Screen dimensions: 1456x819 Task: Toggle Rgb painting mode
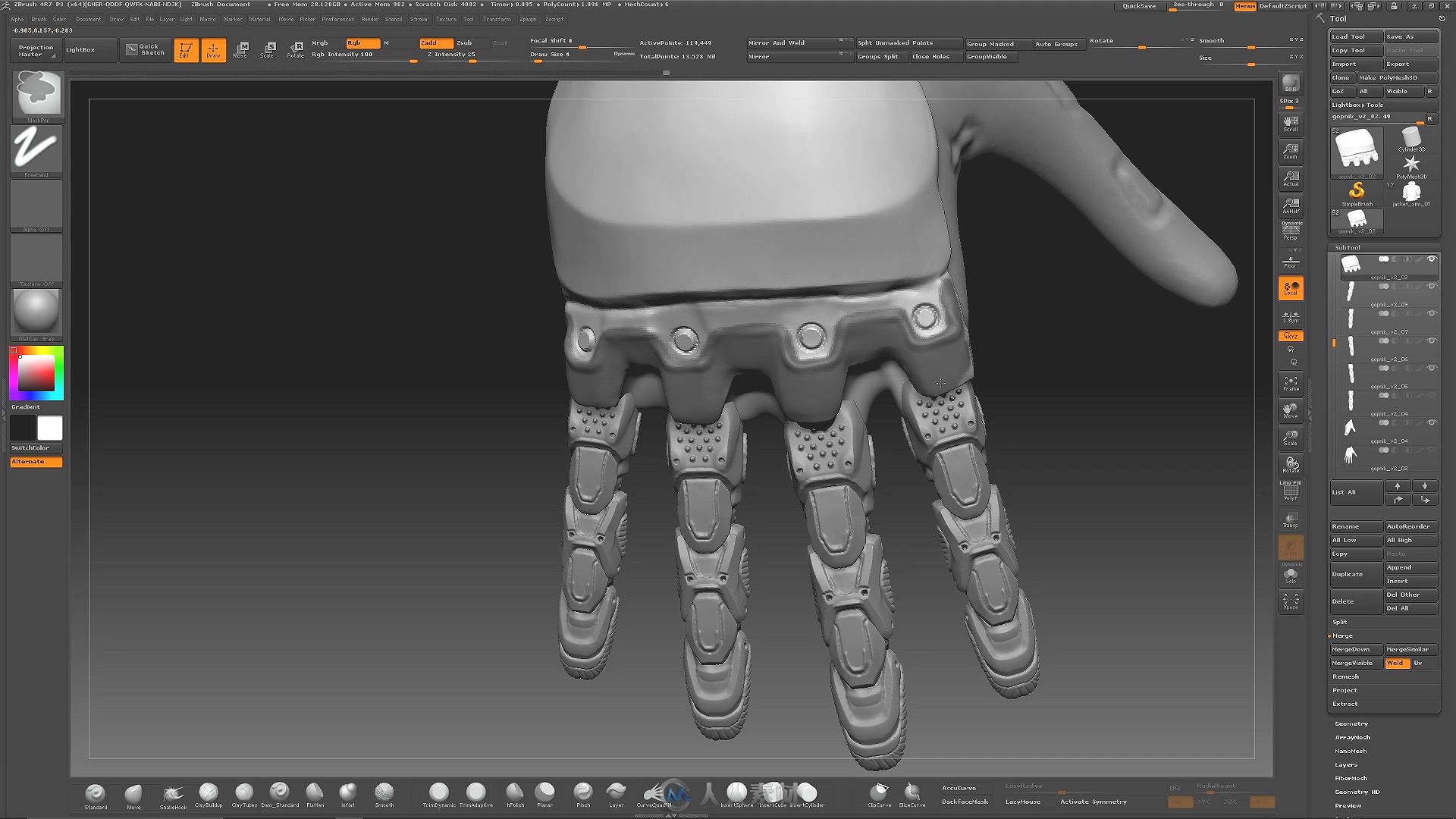point(362,43)
